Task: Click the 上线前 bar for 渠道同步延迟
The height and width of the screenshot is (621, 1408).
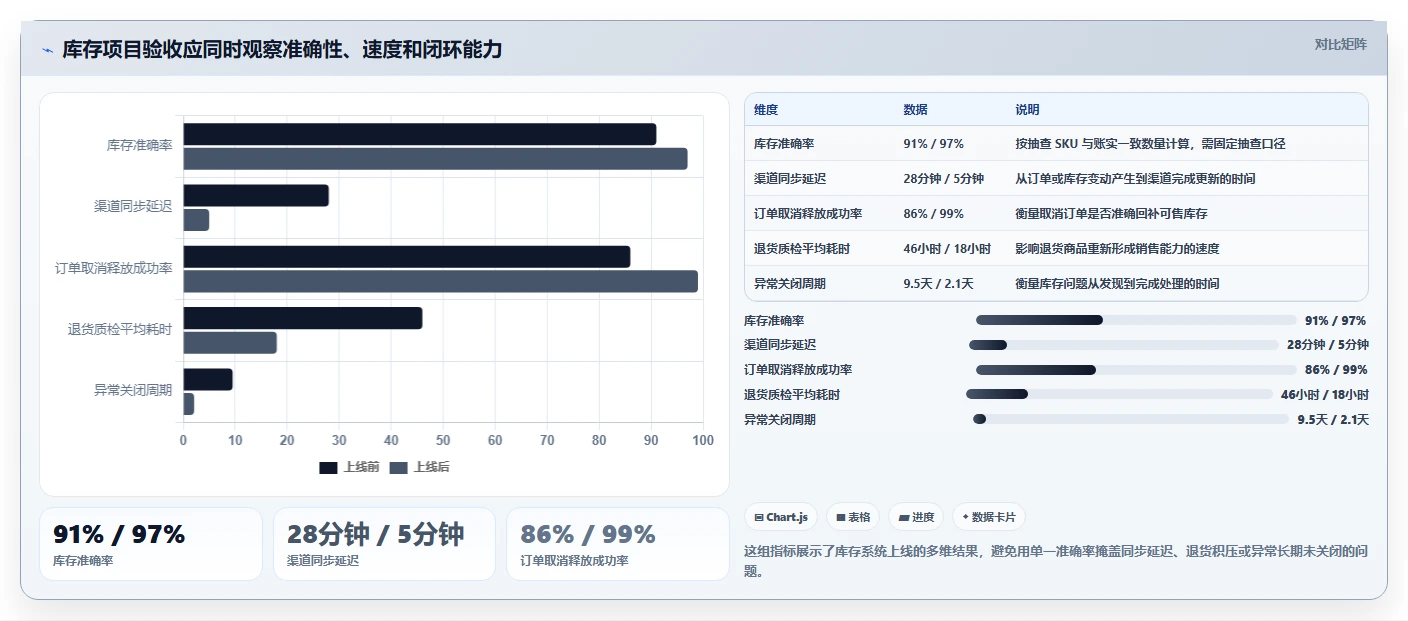Action: 256,195
